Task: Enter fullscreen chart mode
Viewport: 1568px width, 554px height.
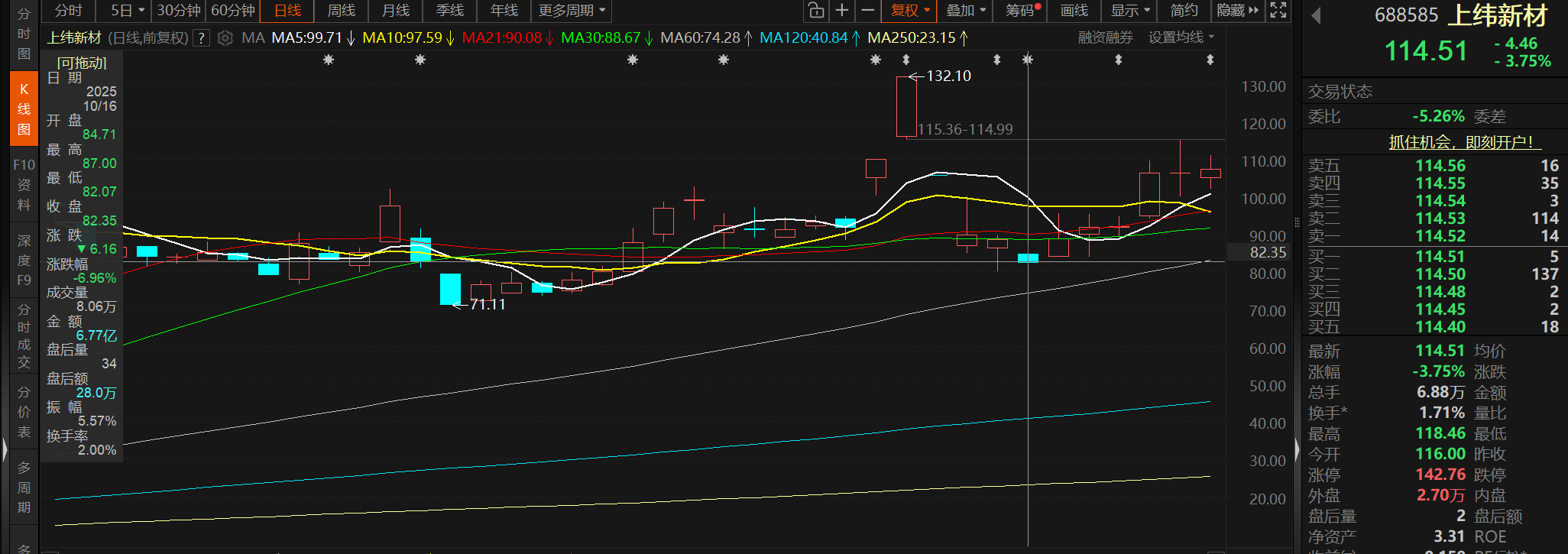Action: click(x=1278, y=10)
